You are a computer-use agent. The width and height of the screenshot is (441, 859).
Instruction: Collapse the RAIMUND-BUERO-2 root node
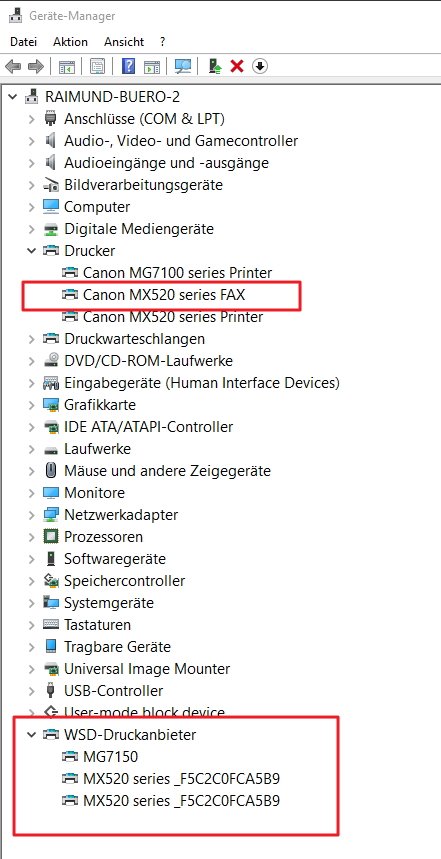(13, 96)
